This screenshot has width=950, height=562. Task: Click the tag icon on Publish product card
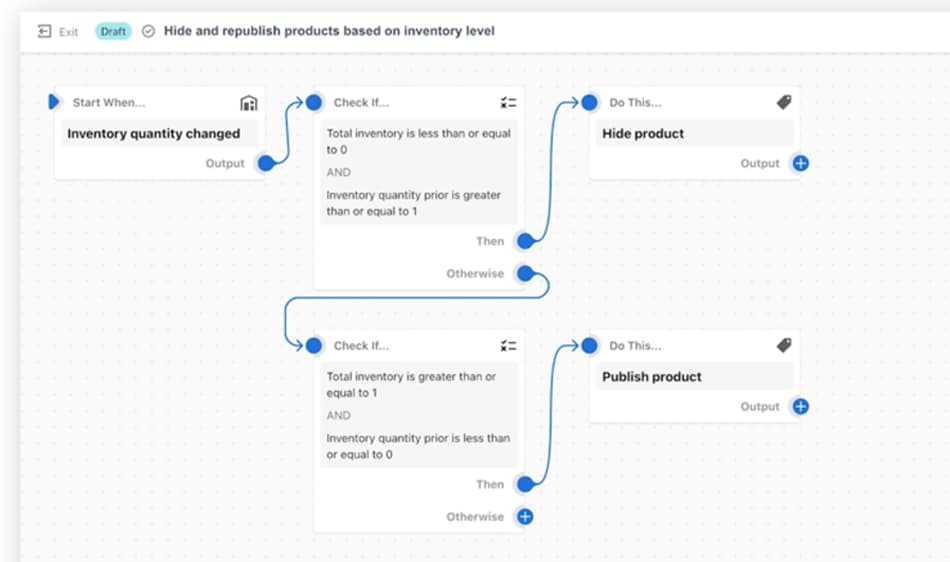[784, 345]
